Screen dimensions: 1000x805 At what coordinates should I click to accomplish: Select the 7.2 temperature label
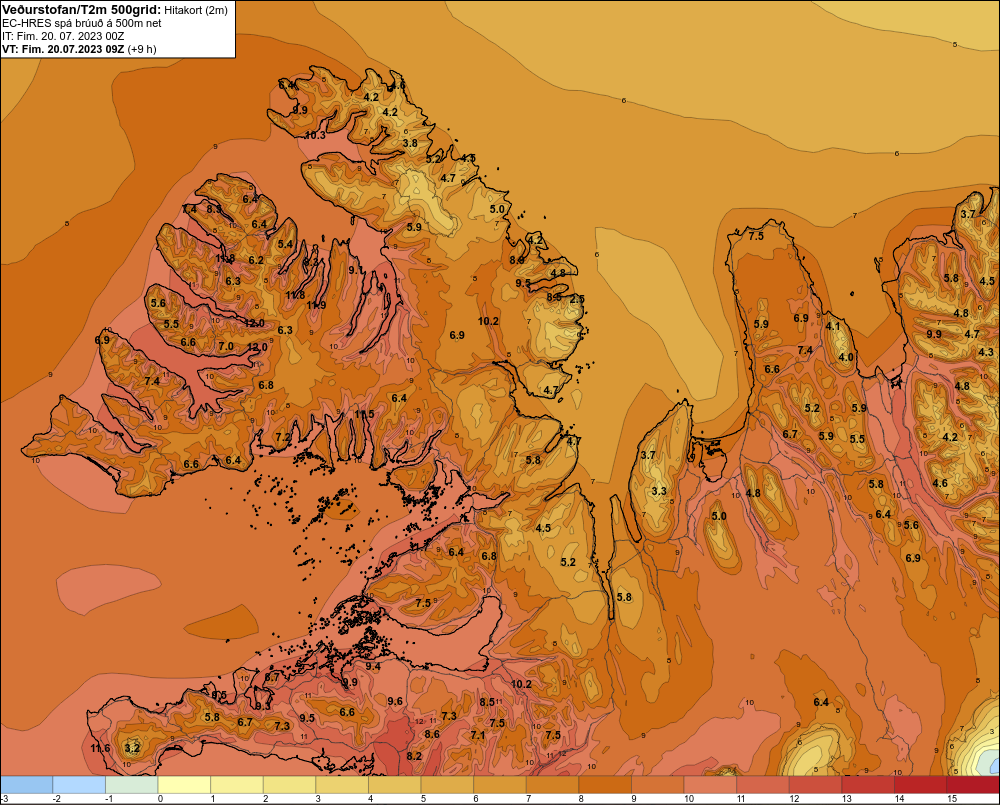[283, 438]
